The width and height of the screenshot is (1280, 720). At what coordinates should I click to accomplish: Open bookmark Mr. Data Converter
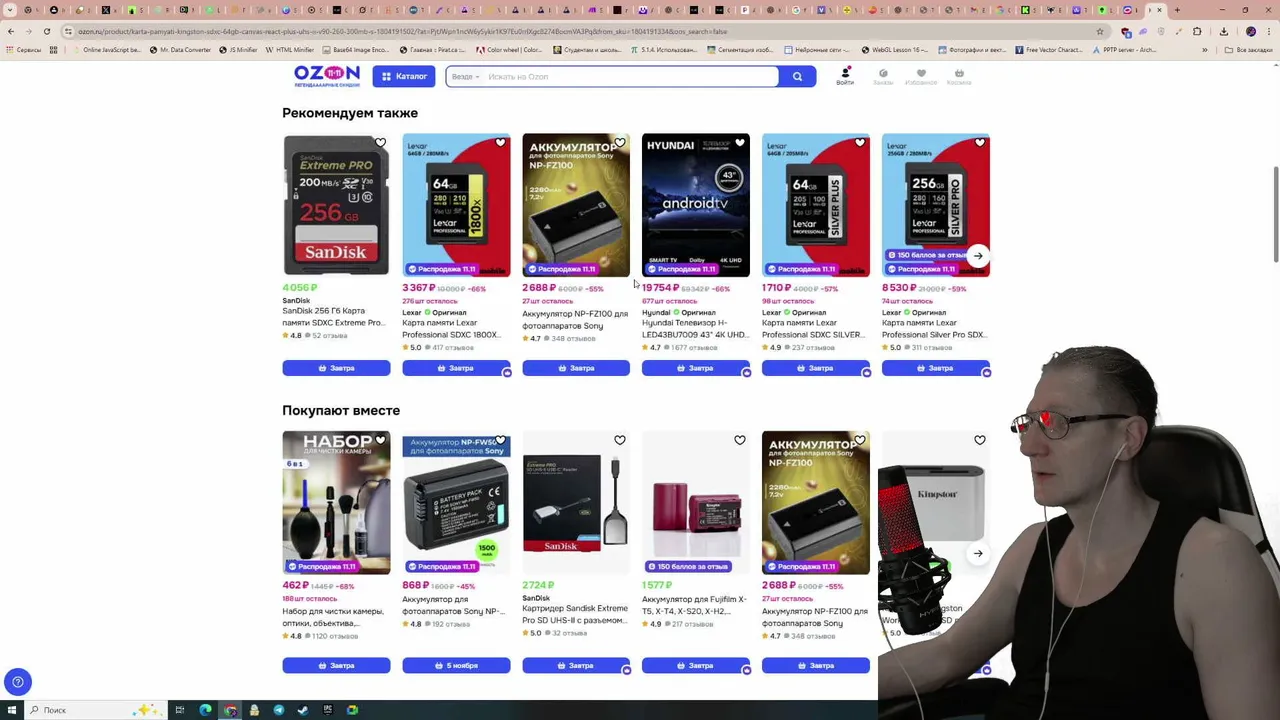(x=180, y=49)
